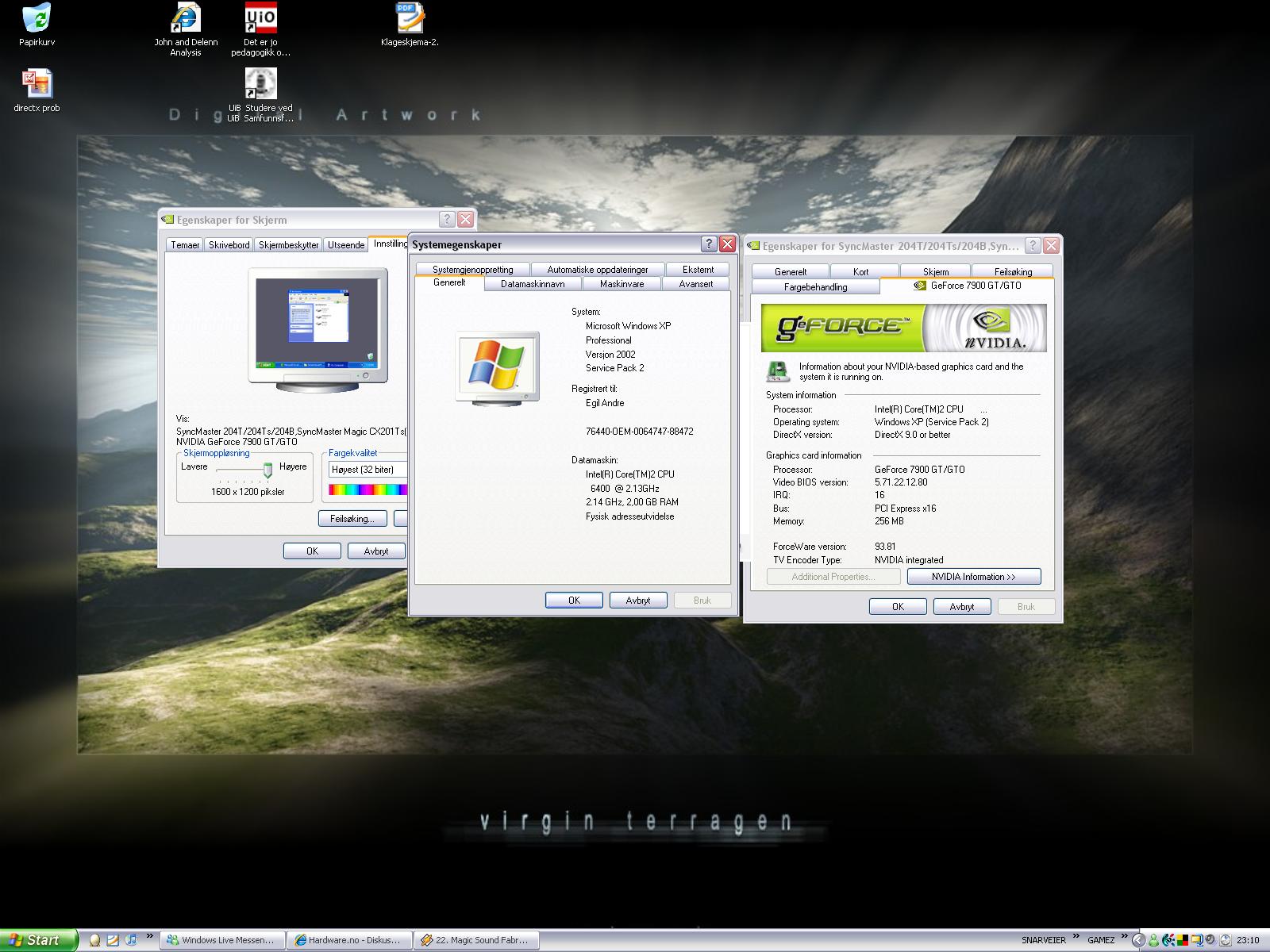Open the Systemgjenoppretting tab

click(473, 270)
